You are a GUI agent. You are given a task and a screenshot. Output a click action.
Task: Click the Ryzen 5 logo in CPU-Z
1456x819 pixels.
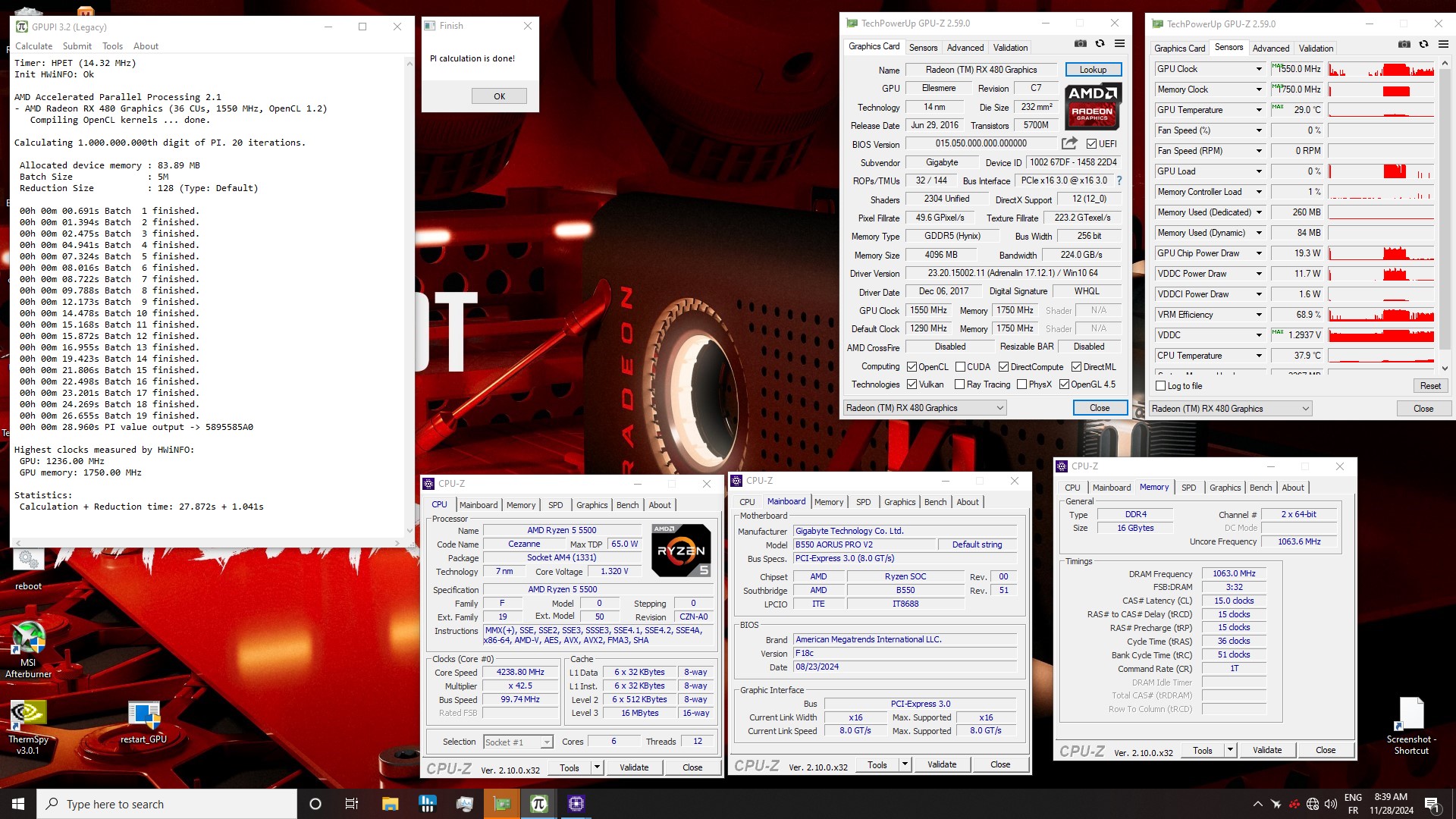tap(681, 551)
